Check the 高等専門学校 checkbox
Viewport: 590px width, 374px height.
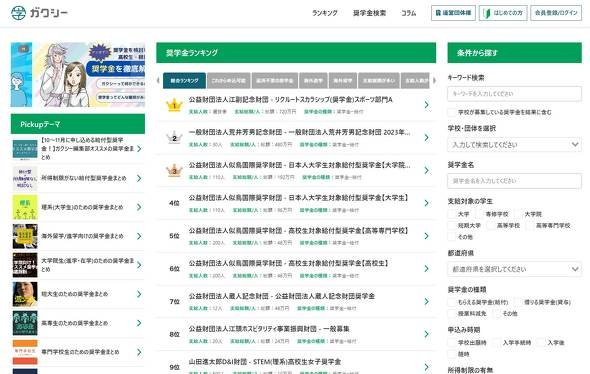coord(530,225)
